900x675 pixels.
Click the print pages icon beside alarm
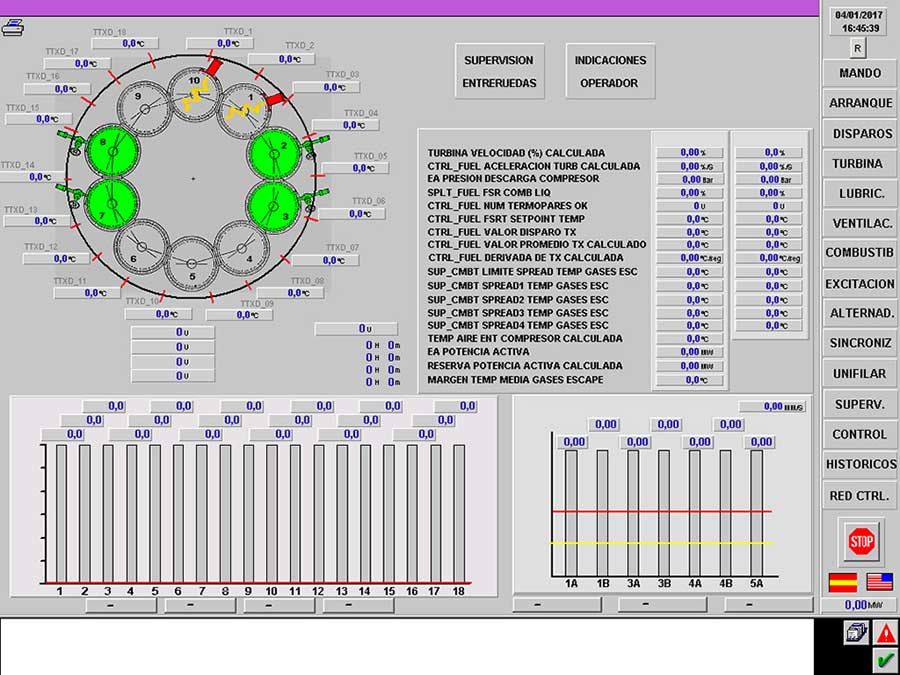pos(856,633)
